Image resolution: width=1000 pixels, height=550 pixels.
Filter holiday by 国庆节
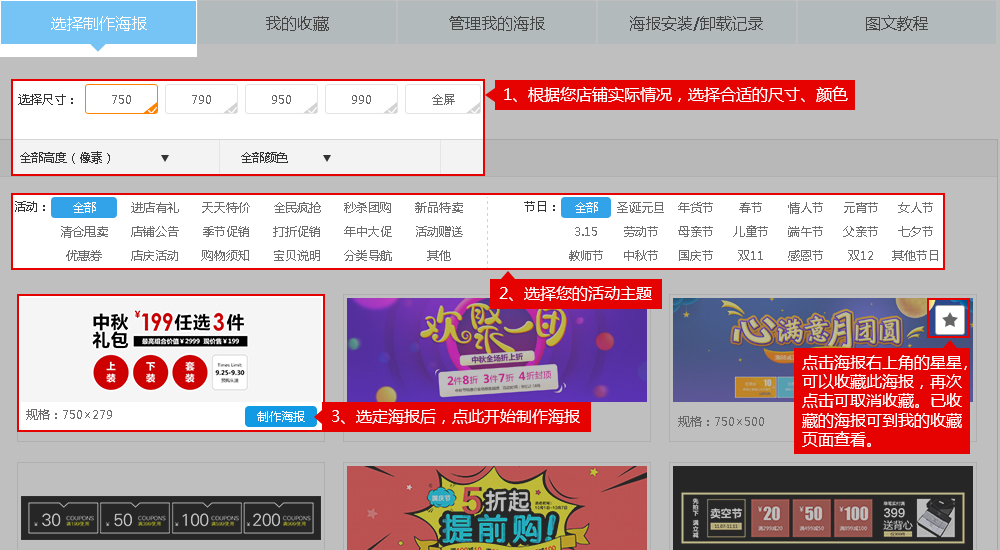tap(695, 256)
